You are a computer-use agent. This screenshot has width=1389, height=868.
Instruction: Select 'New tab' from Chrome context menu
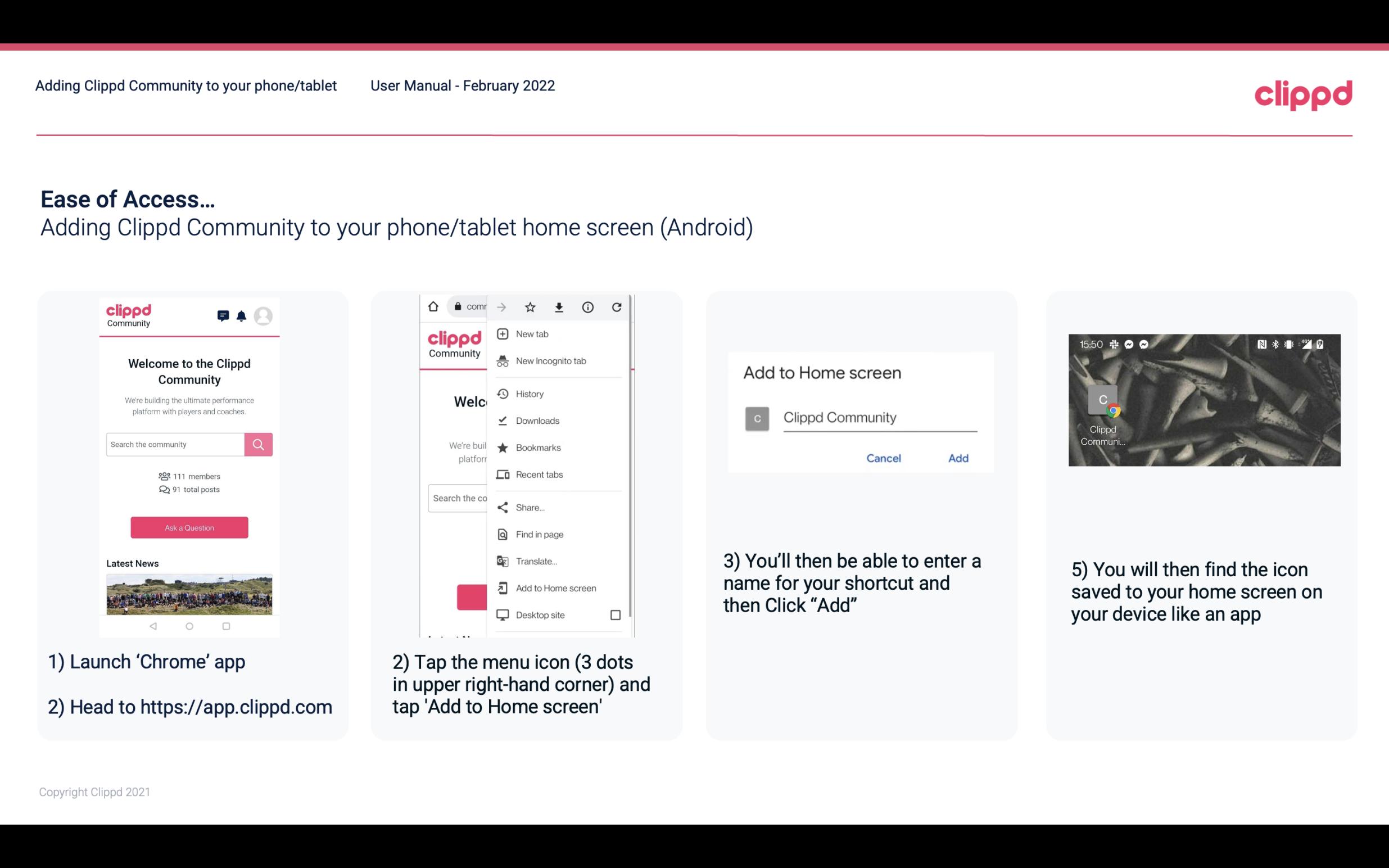[x=531, y=333]
